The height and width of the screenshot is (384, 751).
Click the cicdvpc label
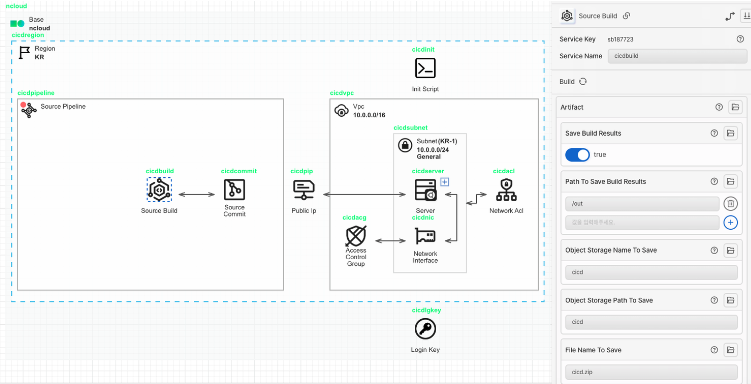click(x=341, y=93)
